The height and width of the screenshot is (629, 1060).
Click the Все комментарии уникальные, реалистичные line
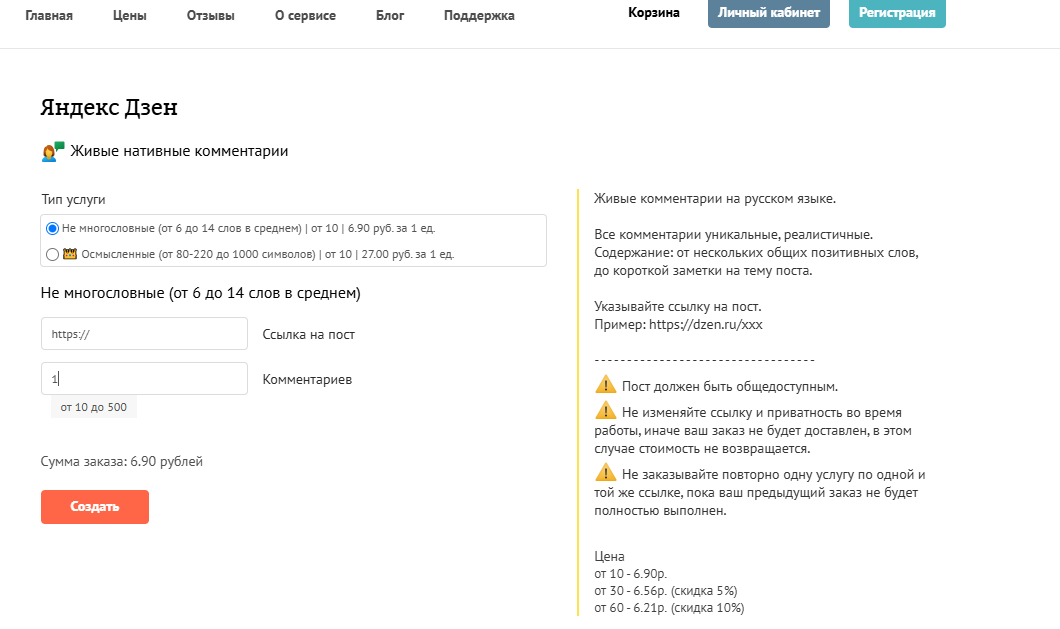pyautogui.click(x=733, y=235)
